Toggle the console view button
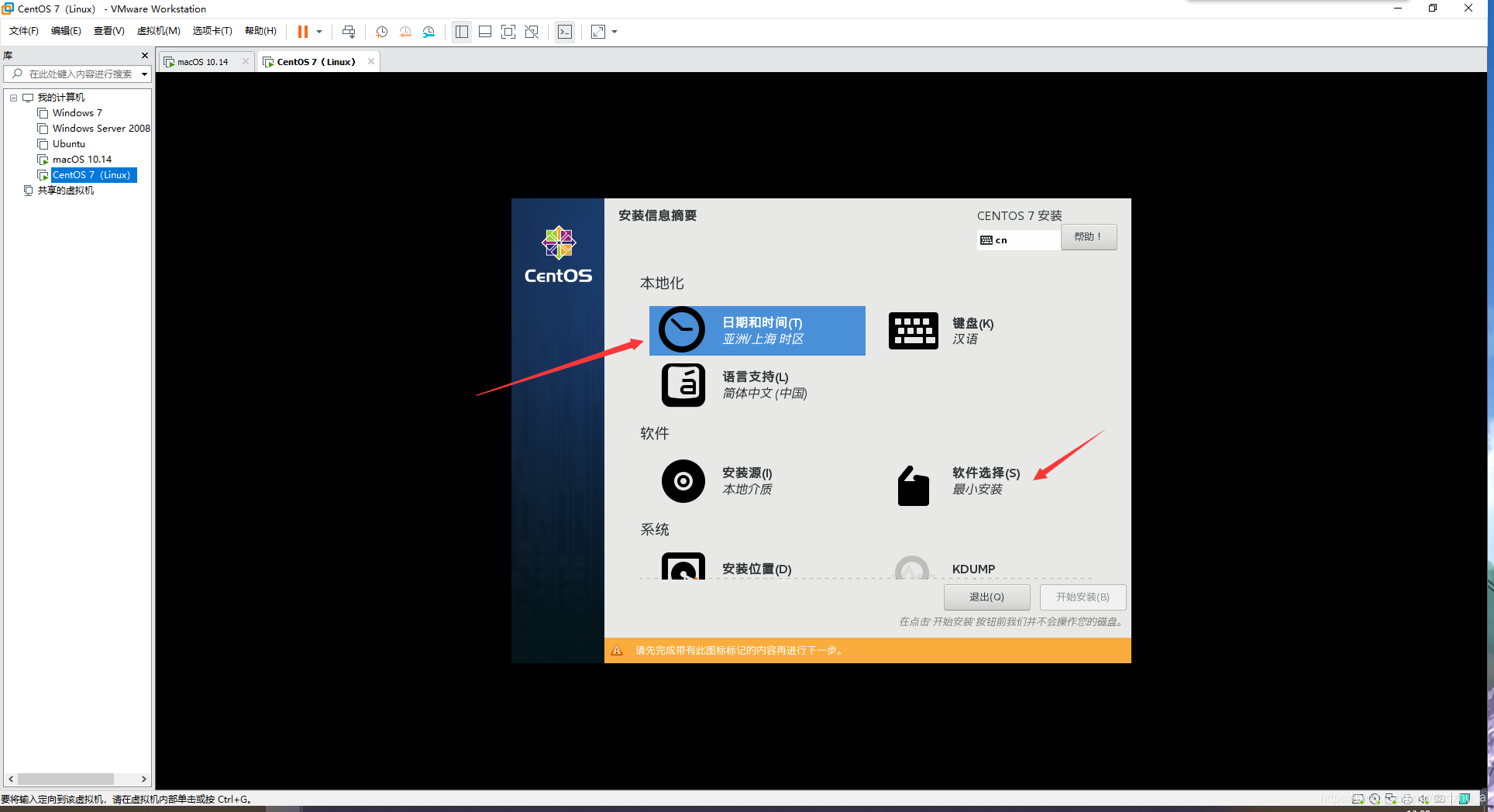 (x=565, y=32)
